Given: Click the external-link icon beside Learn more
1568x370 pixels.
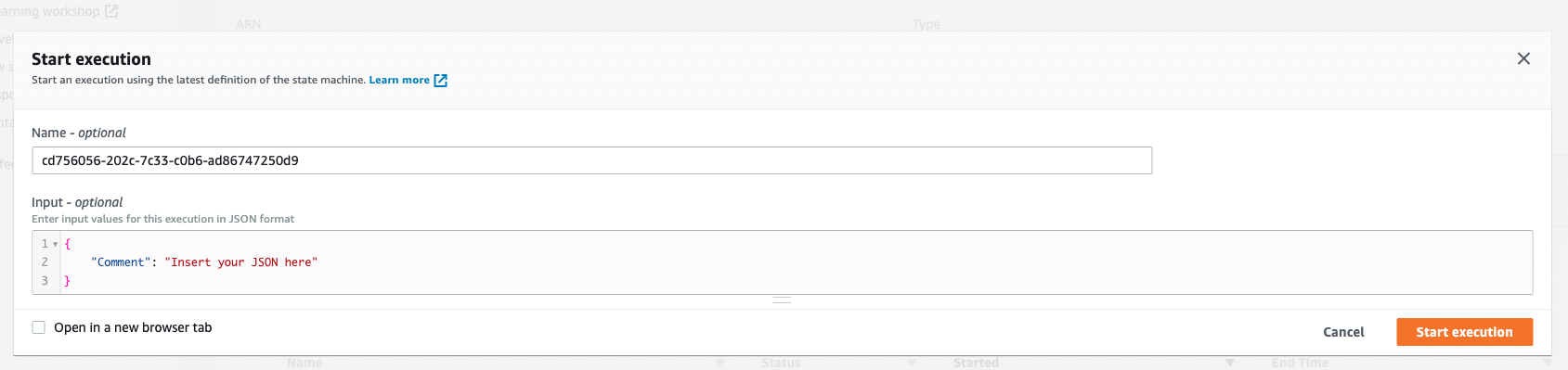Looking at the screenshot, I should pyautogui.click(x=441, y=81).
